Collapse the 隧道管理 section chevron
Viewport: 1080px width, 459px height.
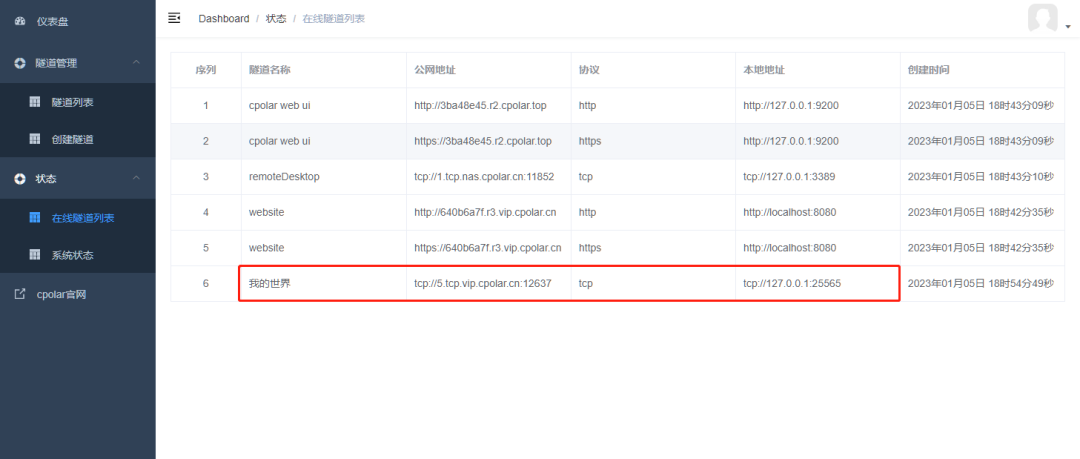pos(136,62)
